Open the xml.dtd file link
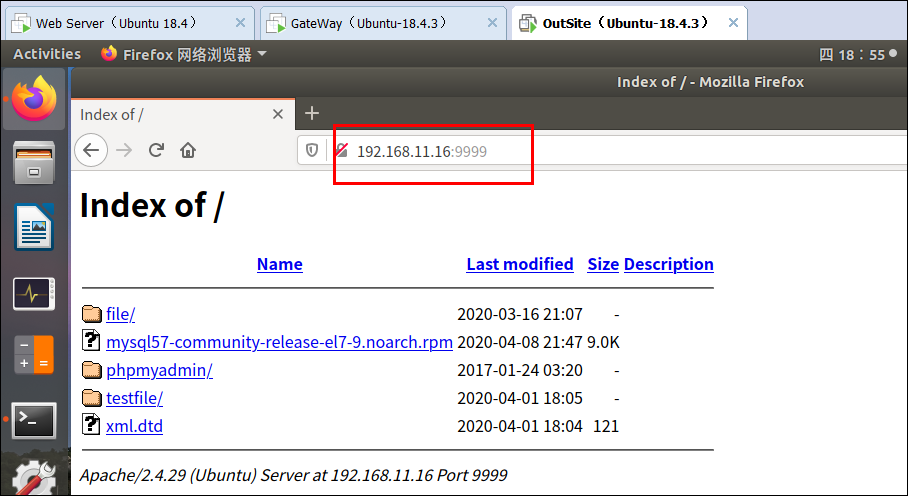This screenshot has height=496, width=908. 134,426
